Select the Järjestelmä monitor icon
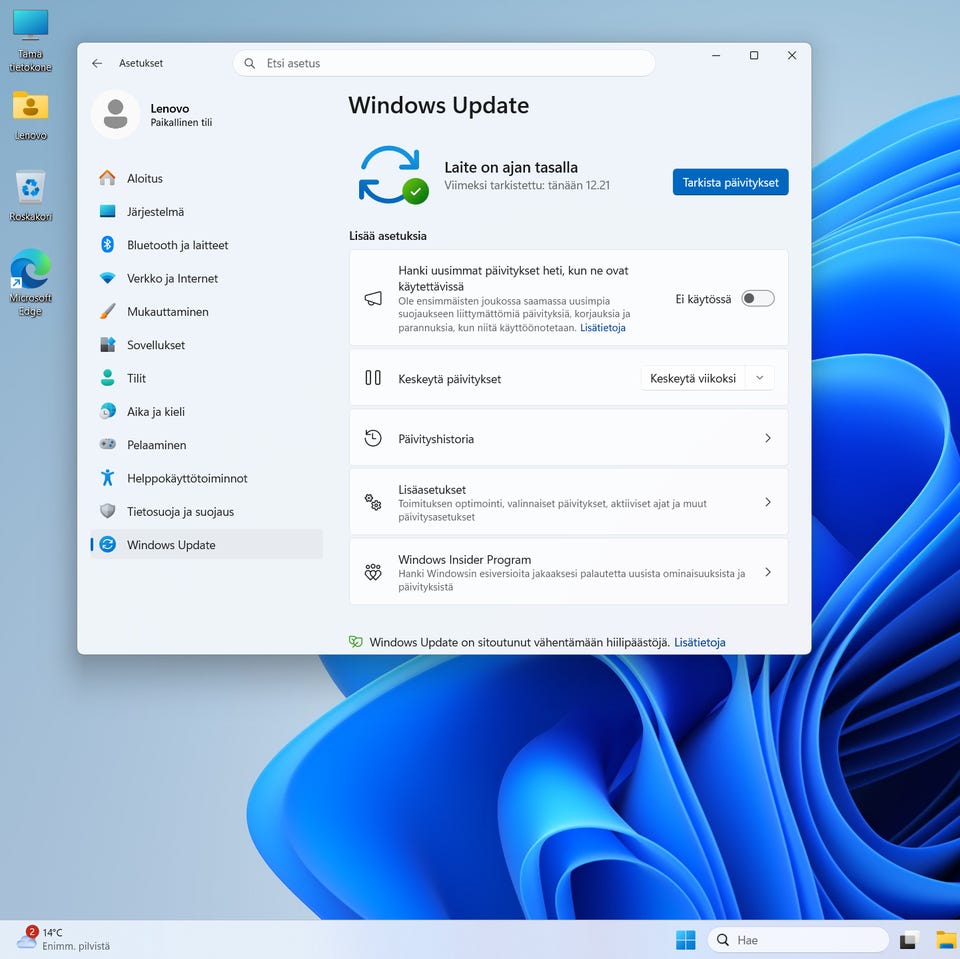 (107, 211)
